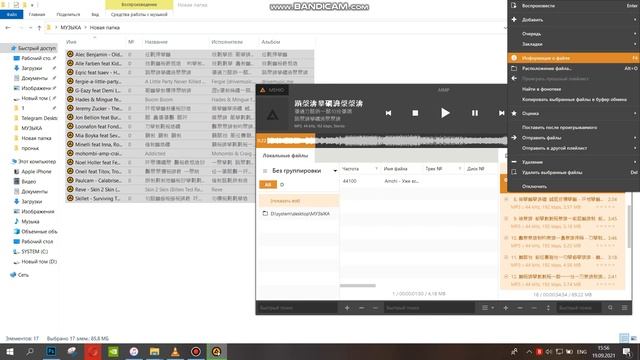
Task: Open Telegram Desktop in the Explorer sidebar
Action: [x=36, y=118]
